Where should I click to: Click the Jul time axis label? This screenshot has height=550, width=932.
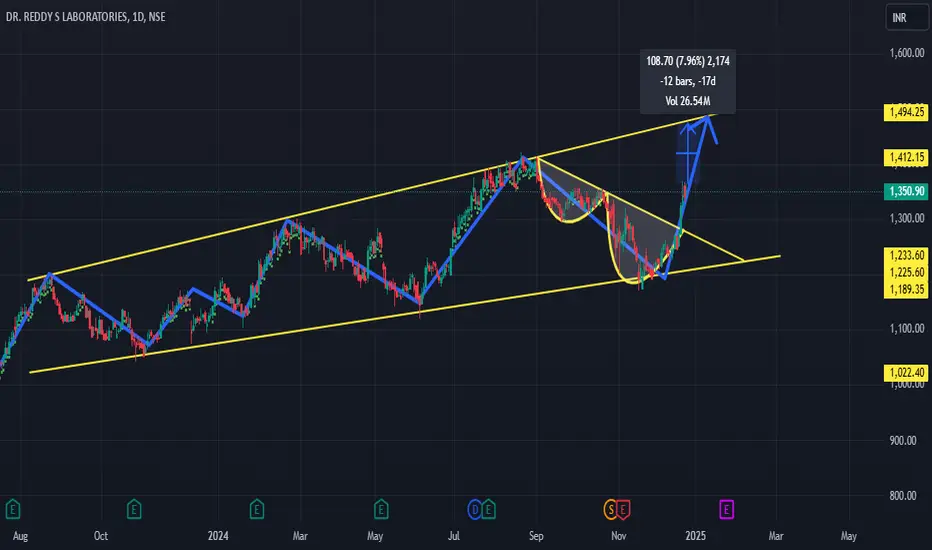pyautogui.click(x=454, y=536)
